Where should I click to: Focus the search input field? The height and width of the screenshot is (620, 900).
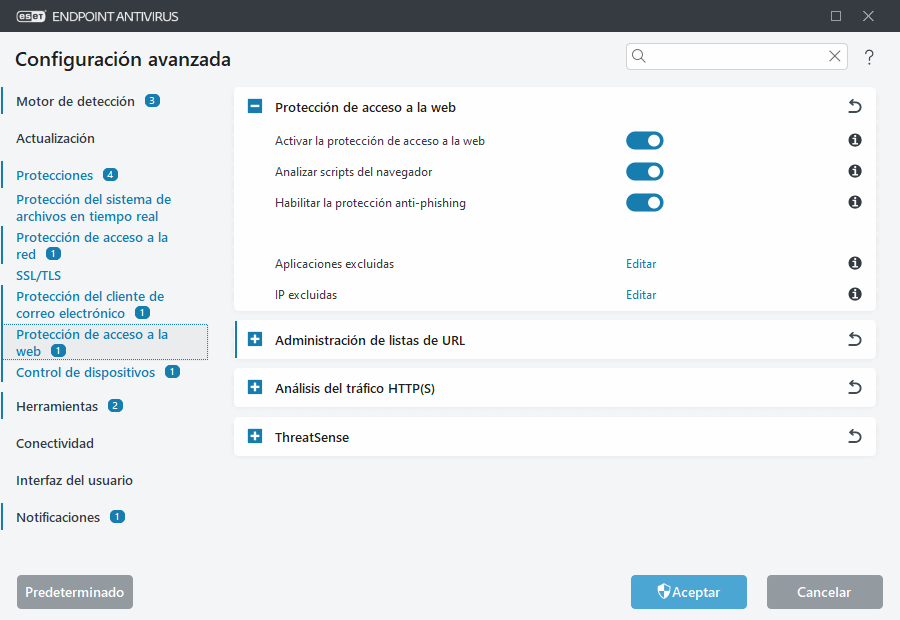coord(736,56)
